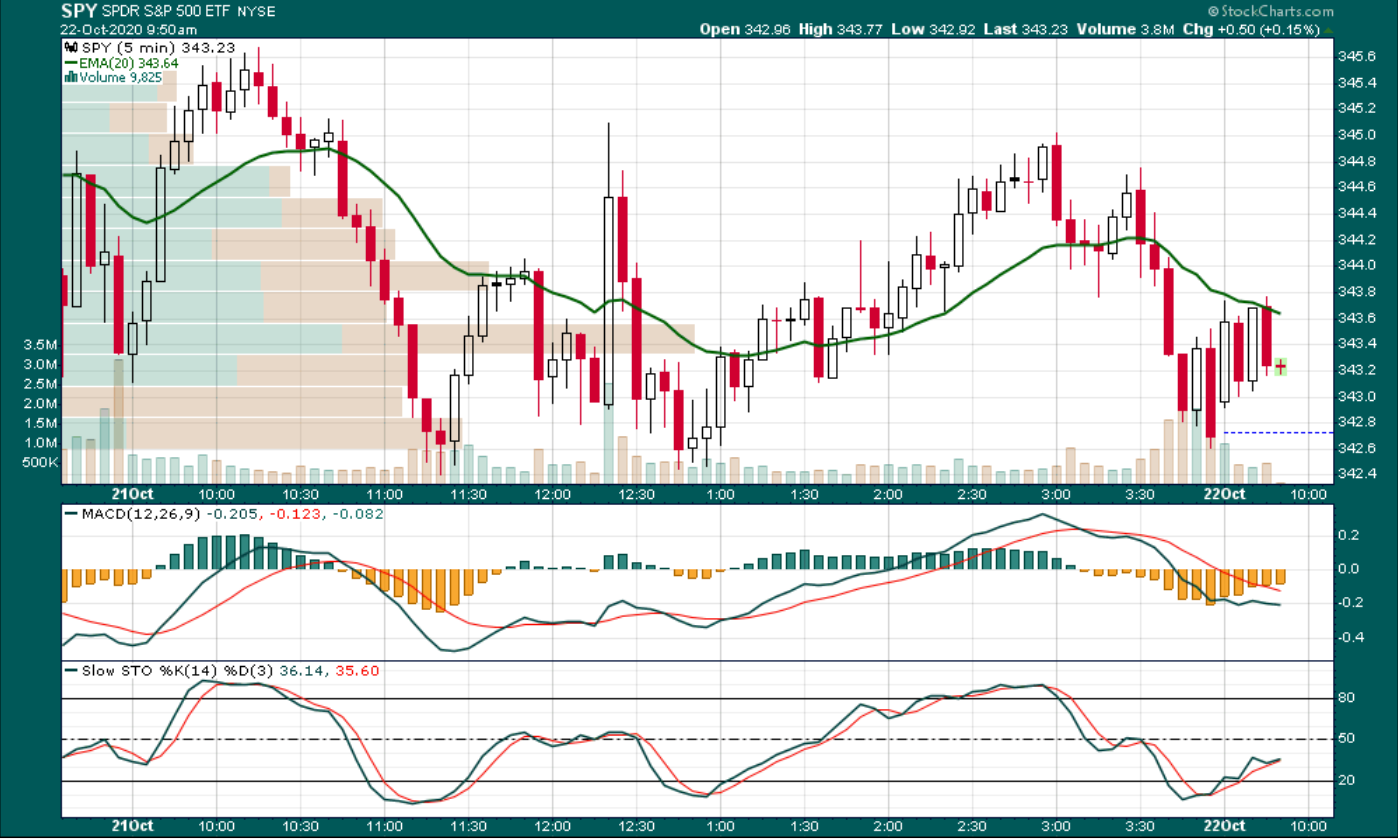Image resolution: width=1398 pixels, height=839 pixels.
Task: Click the 500K volume scale label
Action: (x=40, y=462)
